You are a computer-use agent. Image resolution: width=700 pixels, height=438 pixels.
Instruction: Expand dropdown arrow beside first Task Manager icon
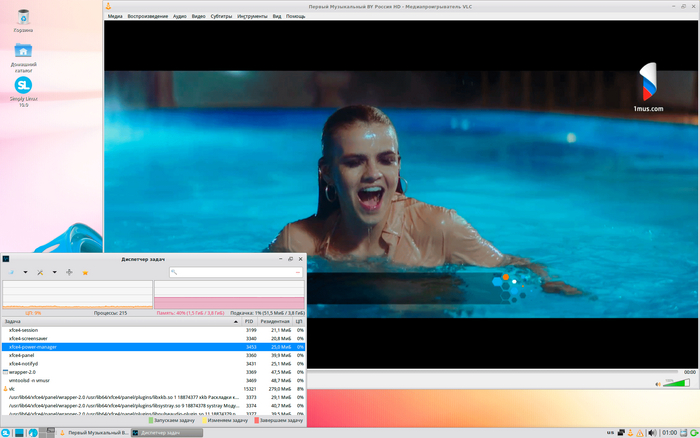tap(25, 272)
